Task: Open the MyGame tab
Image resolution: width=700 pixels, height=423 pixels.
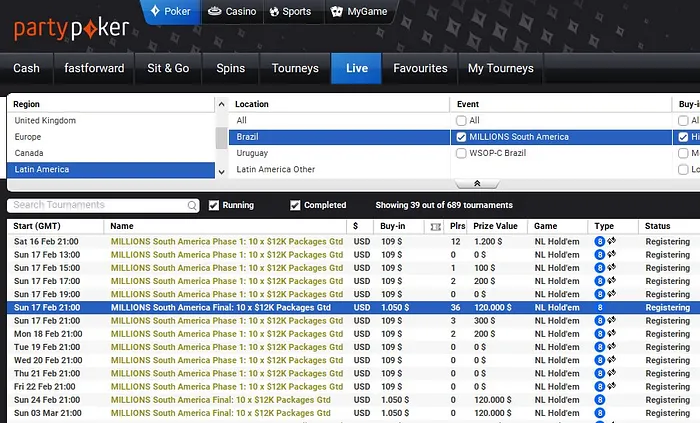Action: [x=359, y=12]
